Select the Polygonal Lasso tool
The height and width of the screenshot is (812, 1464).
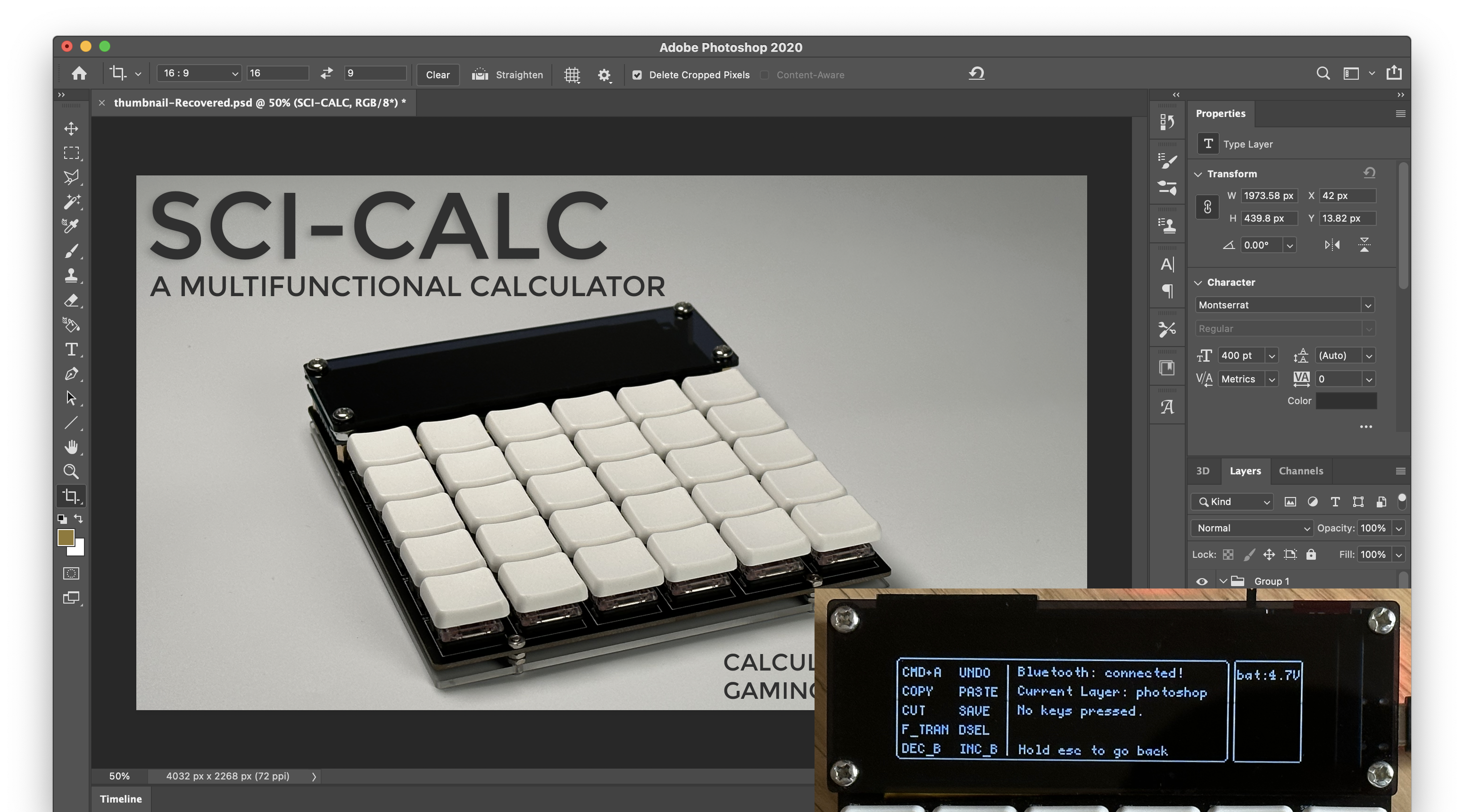(71, 177)
